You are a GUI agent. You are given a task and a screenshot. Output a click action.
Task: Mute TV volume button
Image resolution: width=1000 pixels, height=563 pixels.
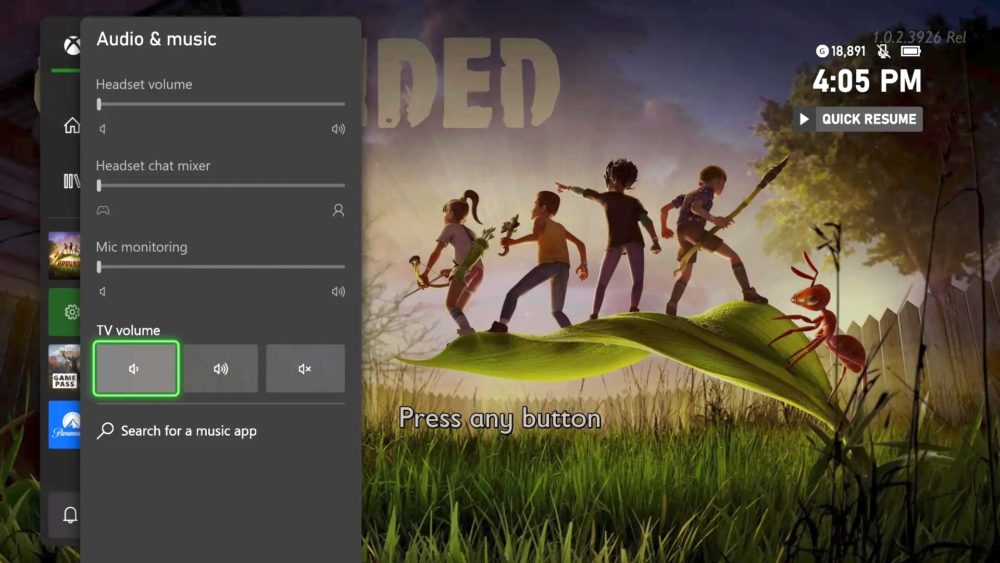point(305,369)
